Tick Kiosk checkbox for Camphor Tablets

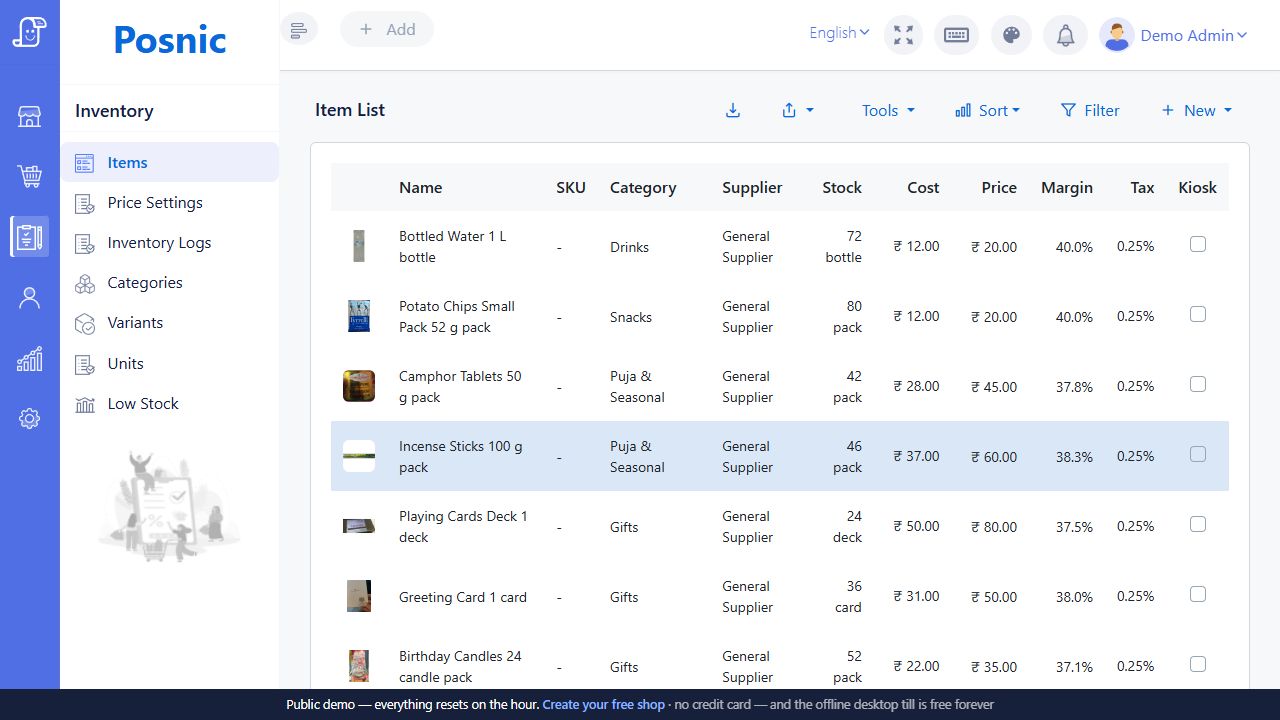click(1198, 384)
